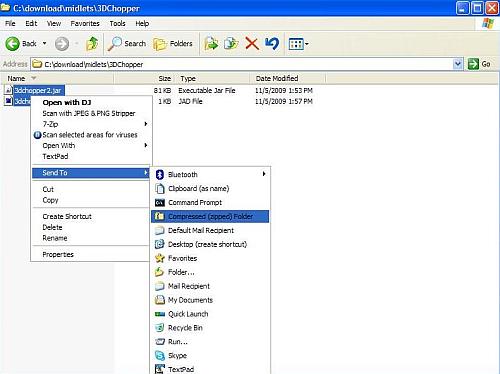Choose Command Prompt in Send To

coord(210,202)
